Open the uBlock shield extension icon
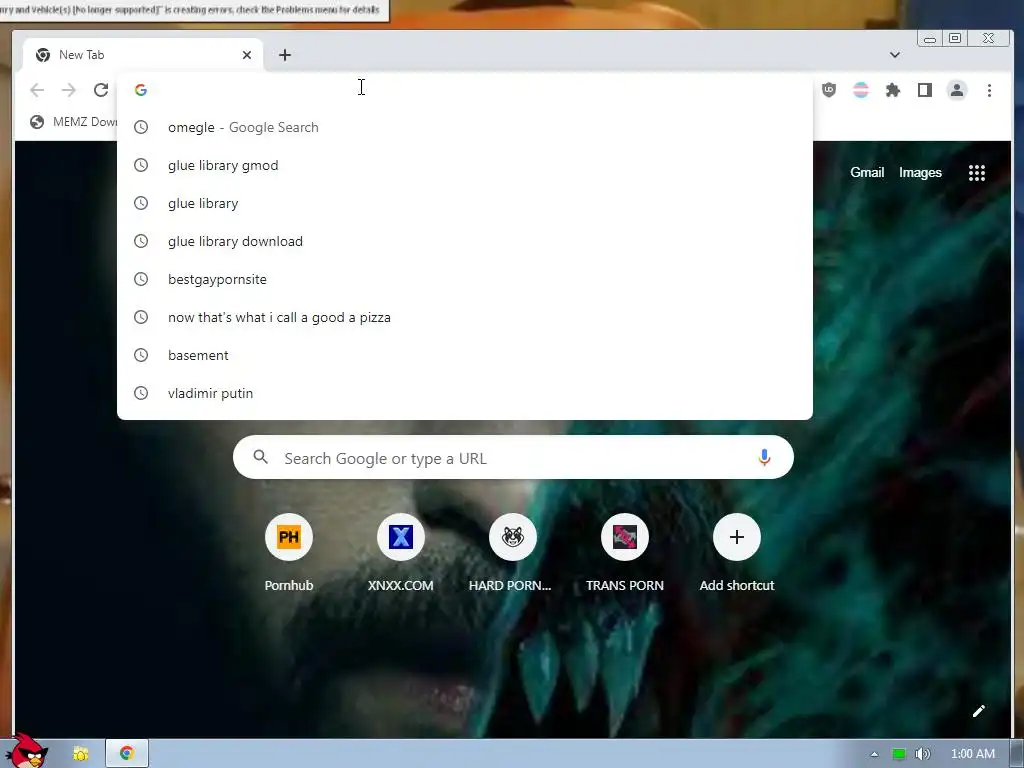1024x768 pixels. click(829, 90)
